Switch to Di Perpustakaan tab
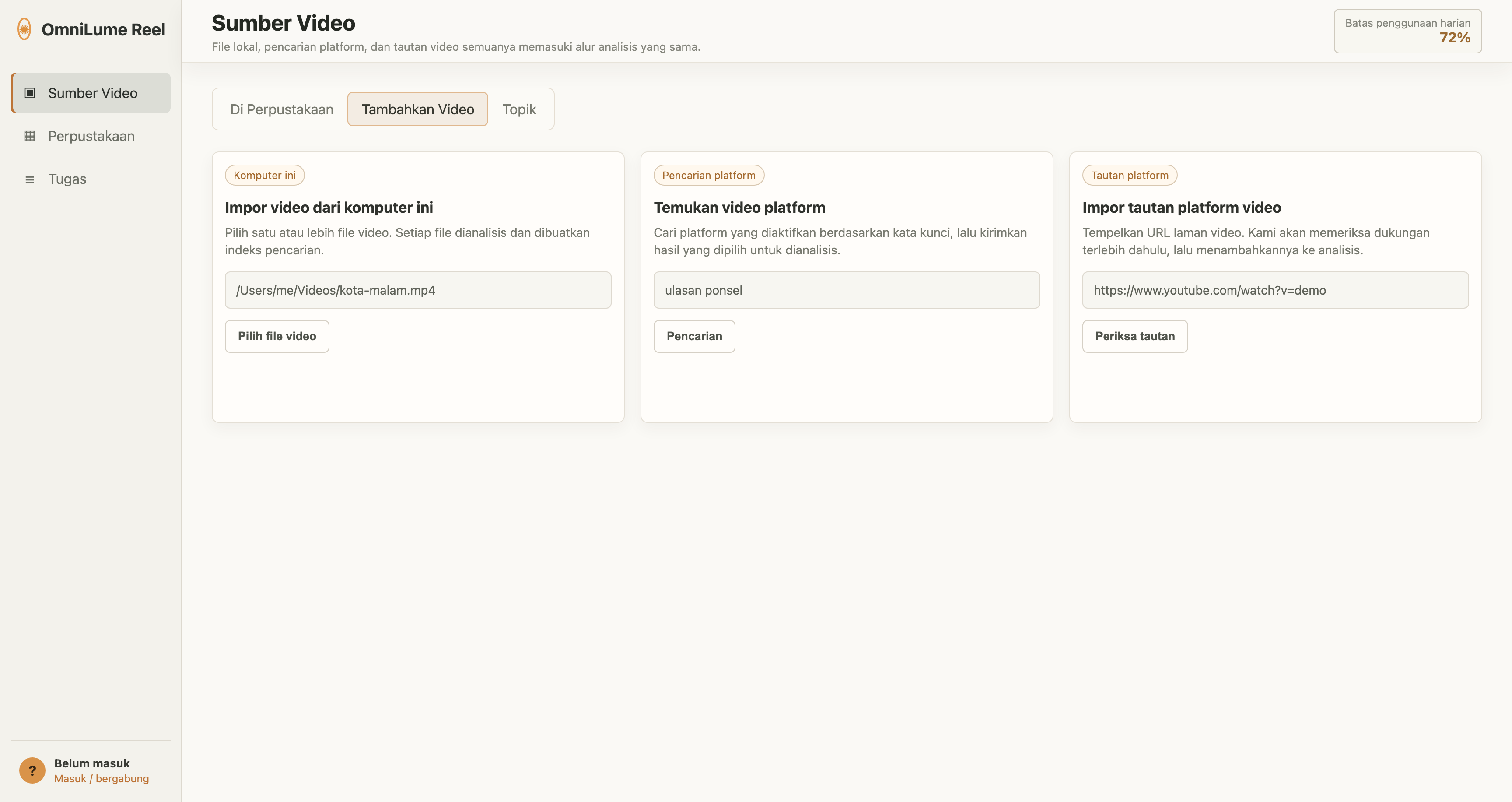This screenshot has width=1512, height=802. [x=282, y=109]
